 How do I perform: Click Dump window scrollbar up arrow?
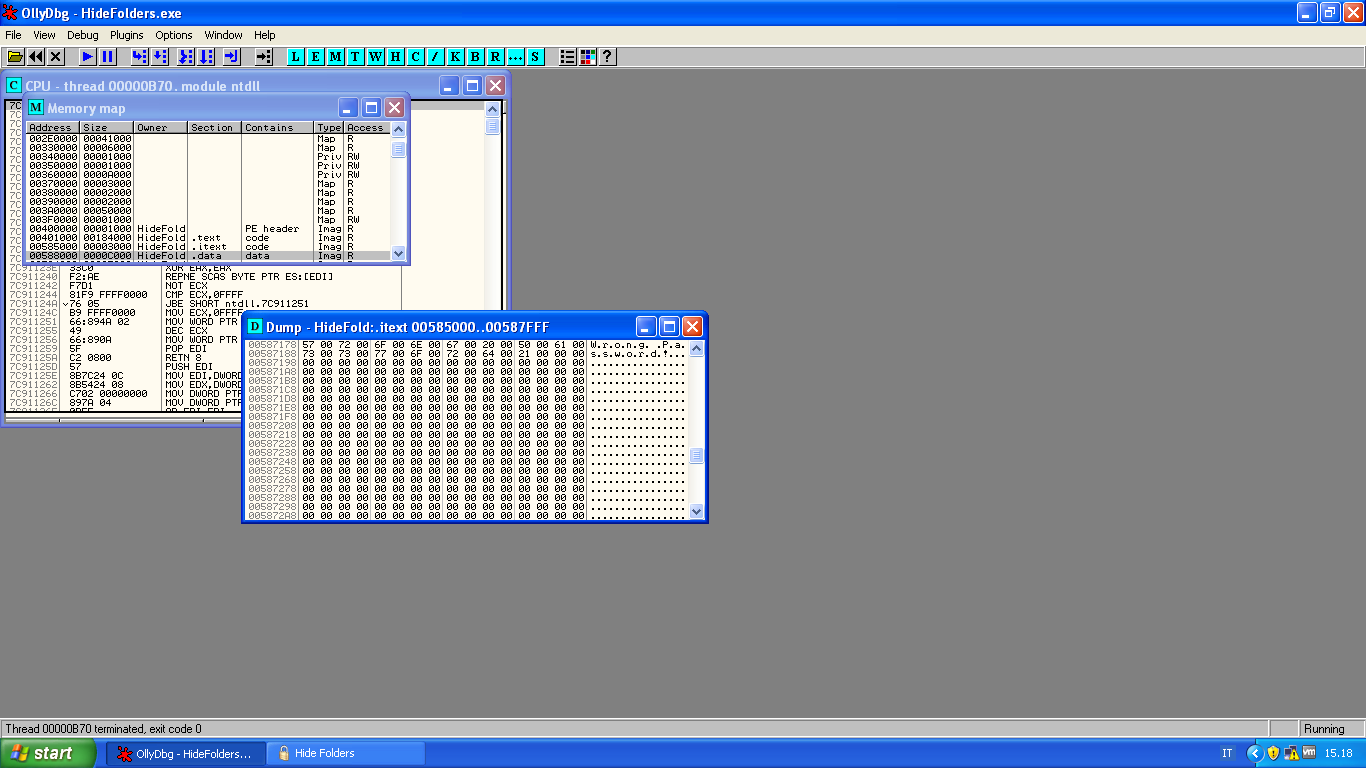[697, 347]
